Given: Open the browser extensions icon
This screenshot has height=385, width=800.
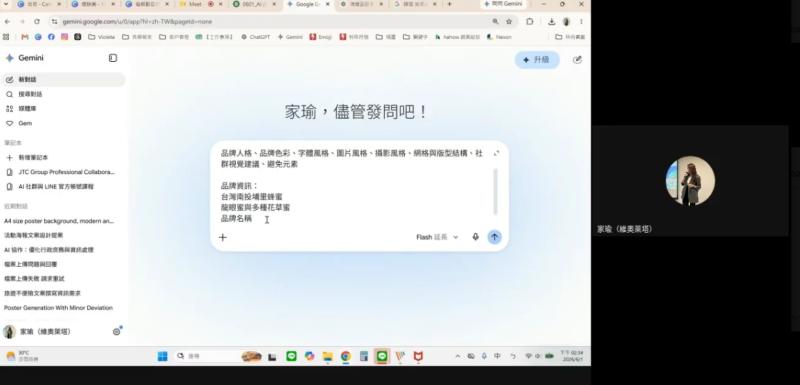Looking at the screenshot, I should [530, 21].
